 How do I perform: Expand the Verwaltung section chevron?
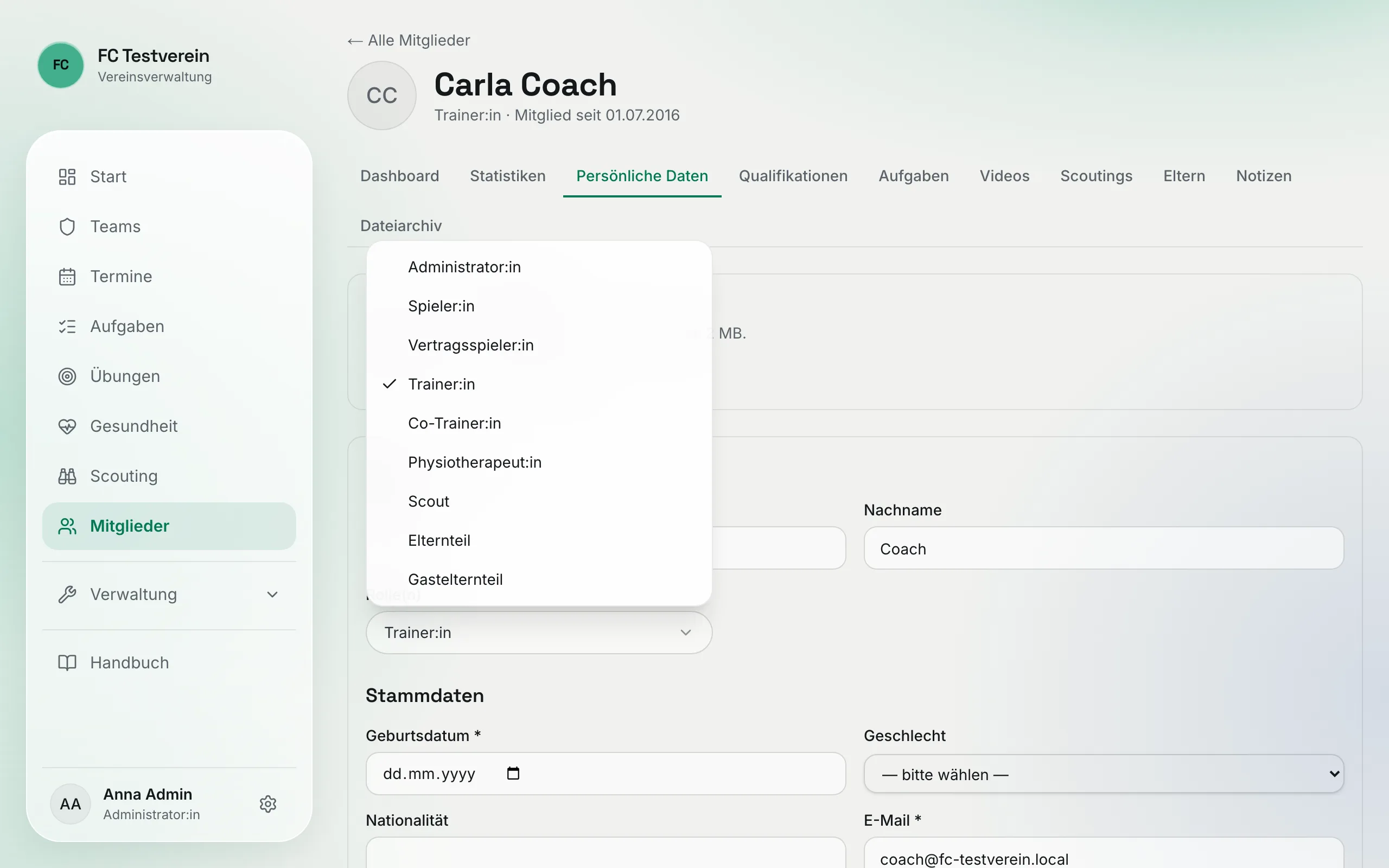click(272, 595)
